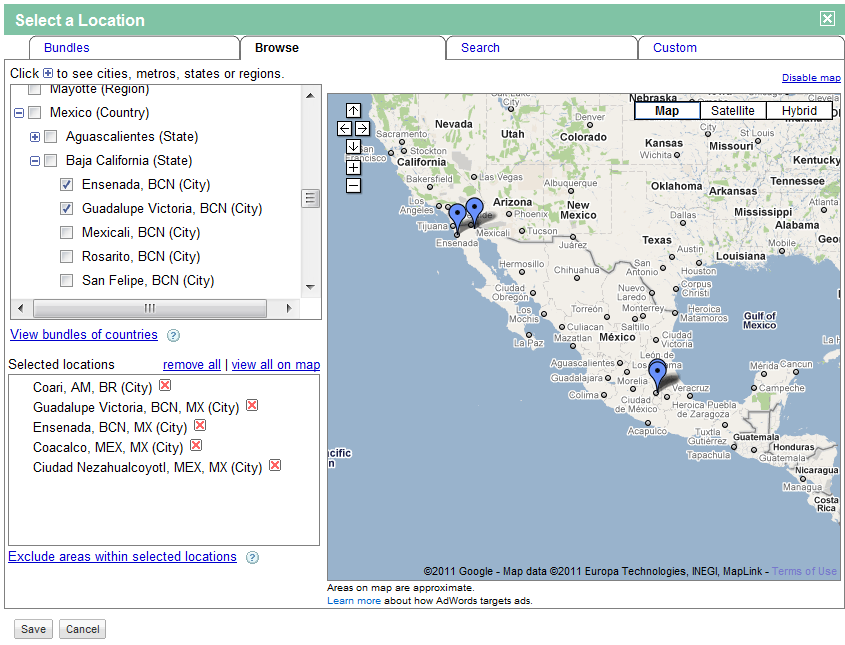Uncheck Ensenada, BCN (City)
Screen dimensions: 845x645
pyautogui.click(x=66, y=184)
